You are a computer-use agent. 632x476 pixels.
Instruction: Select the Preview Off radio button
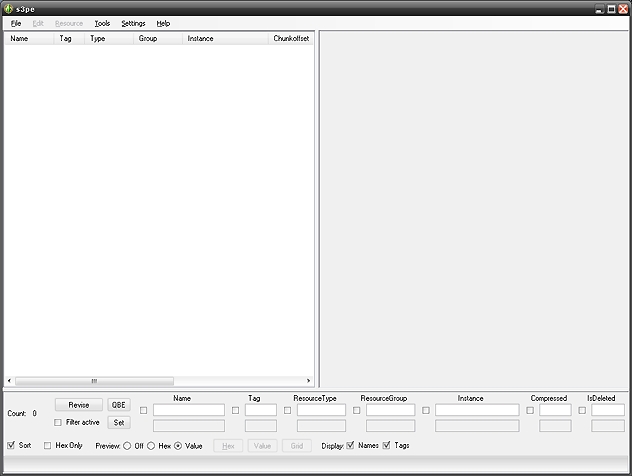127,446
